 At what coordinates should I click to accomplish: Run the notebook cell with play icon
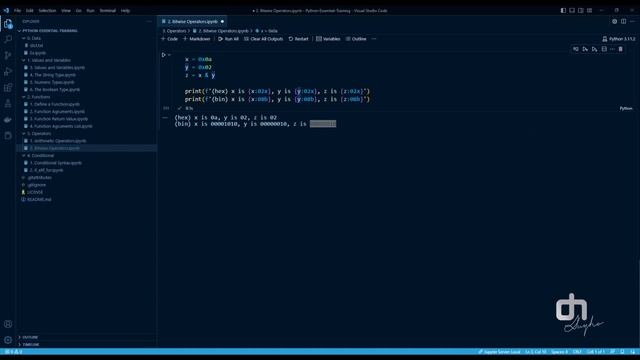[164, 55]
